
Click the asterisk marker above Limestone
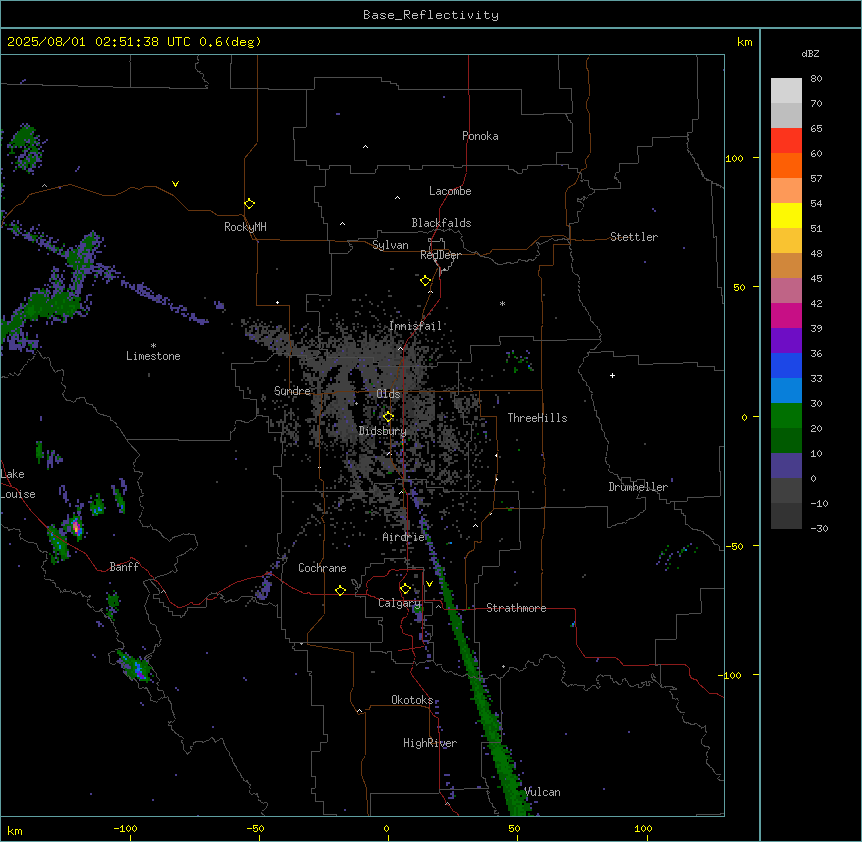(x=153, y=346)
